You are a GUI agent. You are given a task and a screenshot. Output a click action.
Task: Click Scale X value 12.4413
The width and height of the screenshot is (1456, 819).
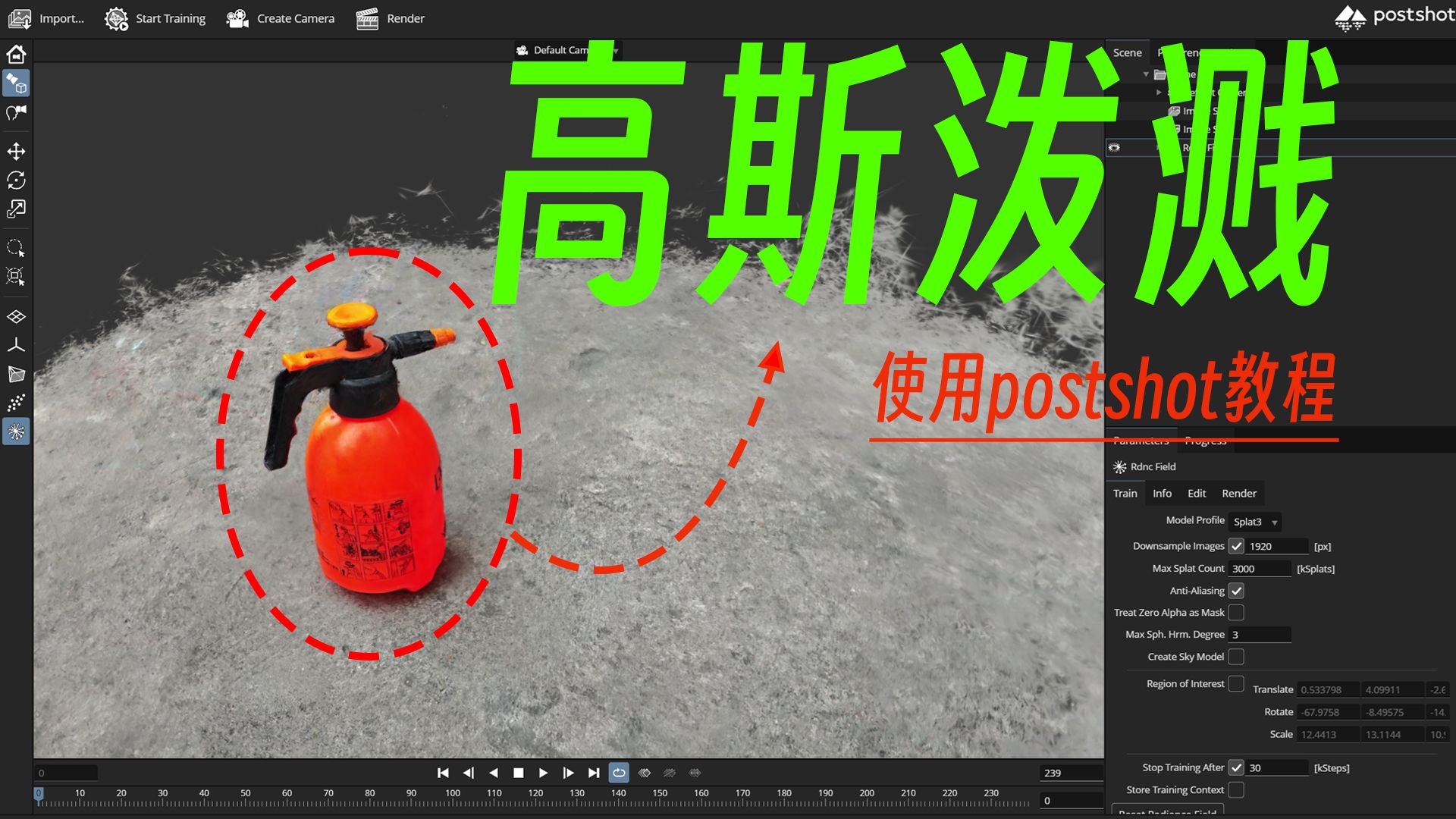click(x=1328, y=734)
